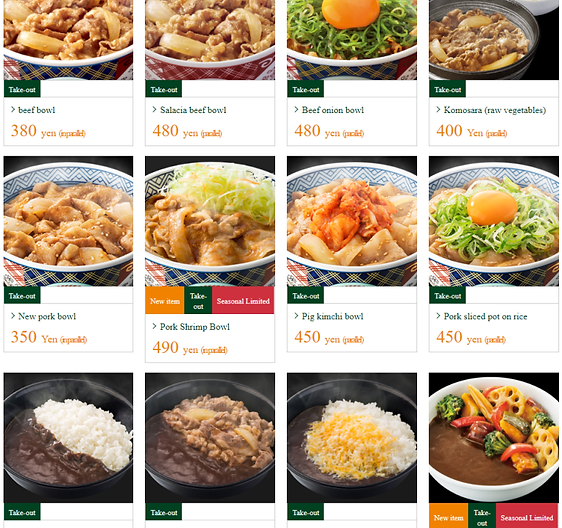
Task: Click the cheese curry rice photo
Action: click(x=352, y=438)
